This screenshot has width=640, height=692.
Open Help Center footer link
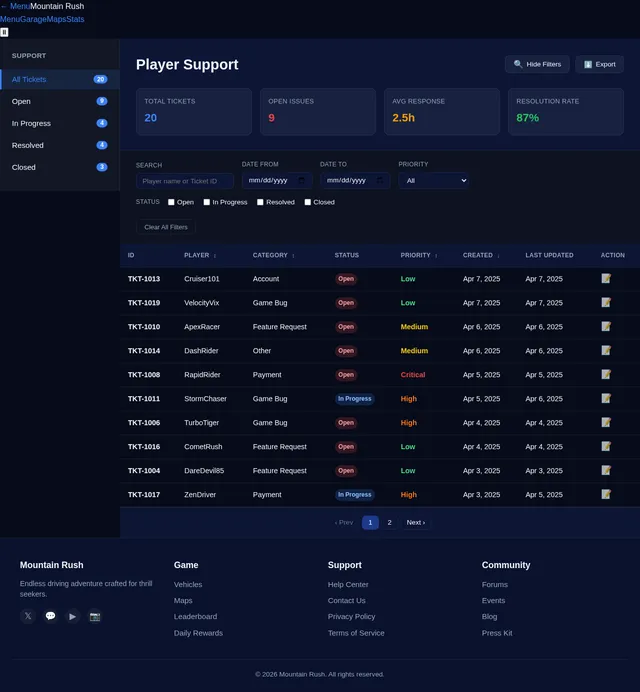click(x=348, y=584)
